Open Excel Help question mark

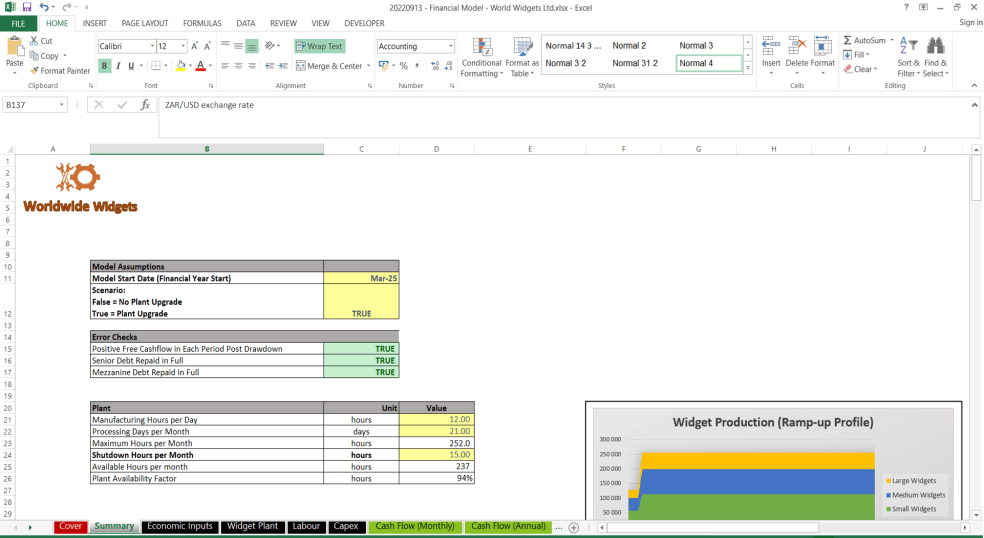[x=906, y=7]
